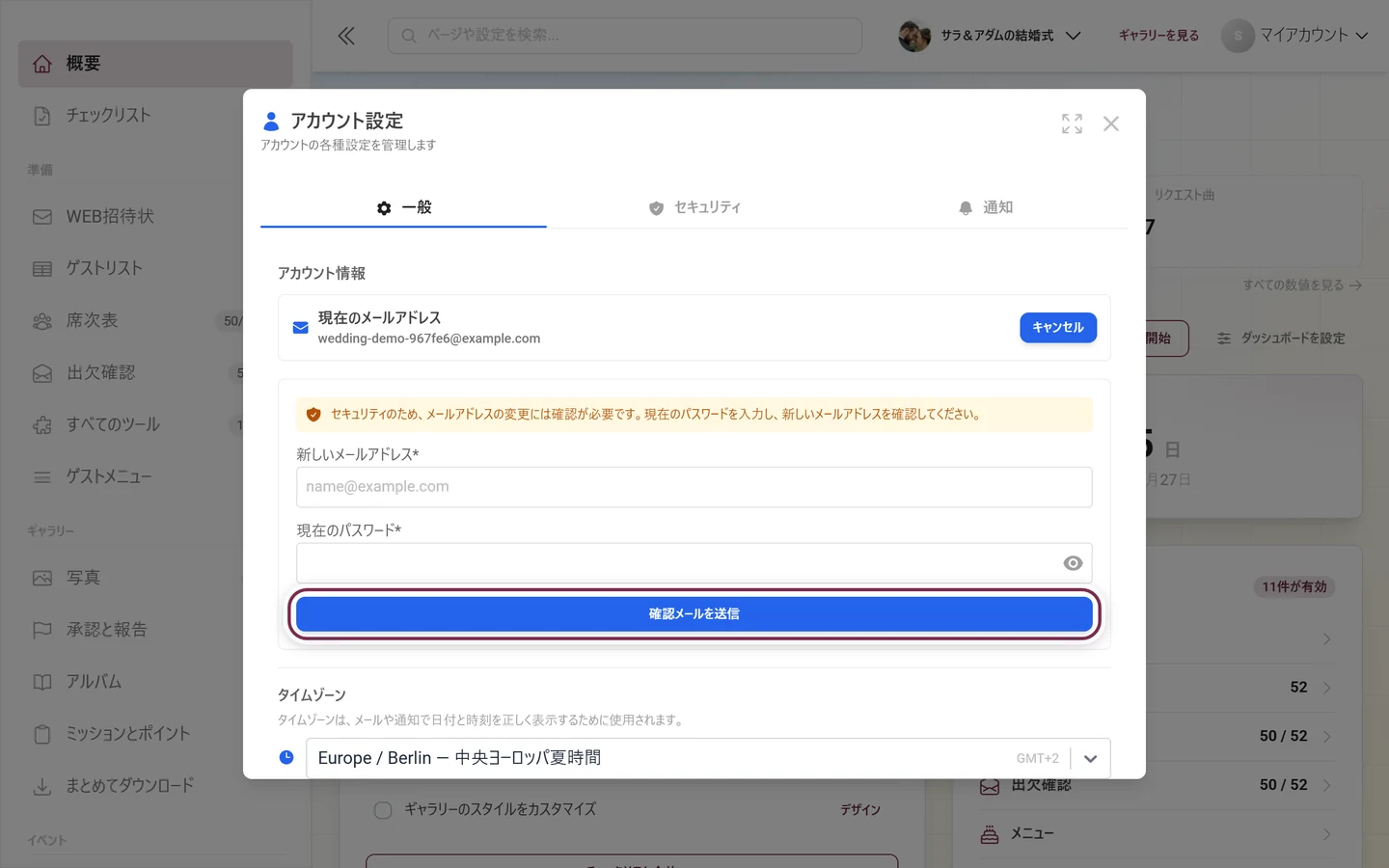Viewport: 1389px width, 868px height.
Task: Click the ゲストメニュー lines icon
Action: 42,477
